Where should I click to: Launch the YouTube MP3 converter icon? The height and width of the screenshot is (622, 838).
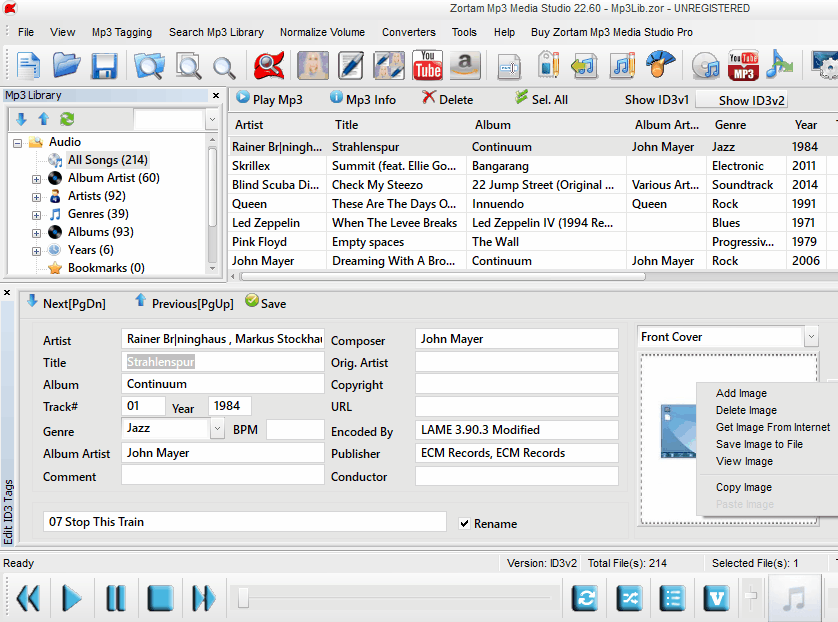pyautogui.click(x=743, y=66)
